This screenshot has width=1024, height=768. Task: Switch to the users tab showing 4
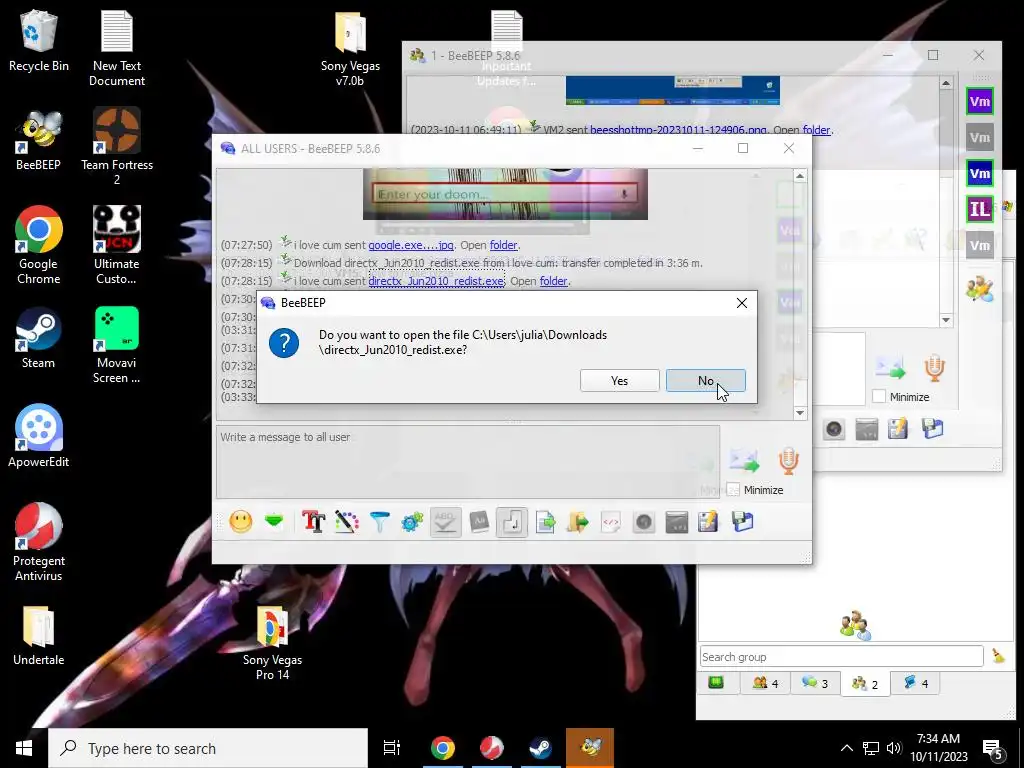pyautogui.click(x=765, y=683)
